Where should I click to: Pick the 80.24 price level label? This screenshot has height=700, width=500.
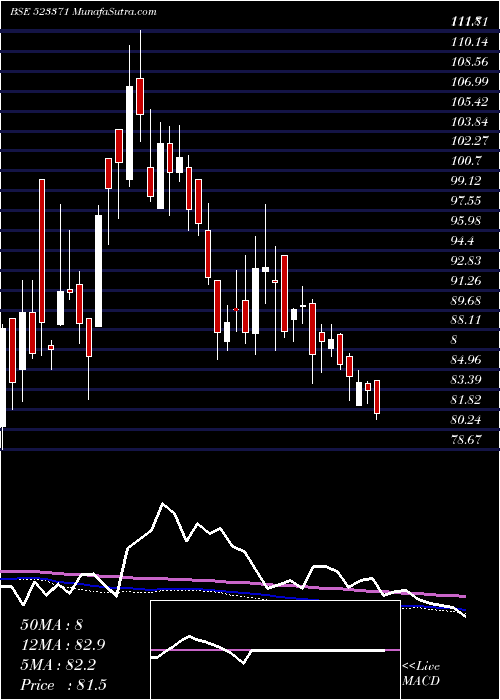[x=466, y=420]
